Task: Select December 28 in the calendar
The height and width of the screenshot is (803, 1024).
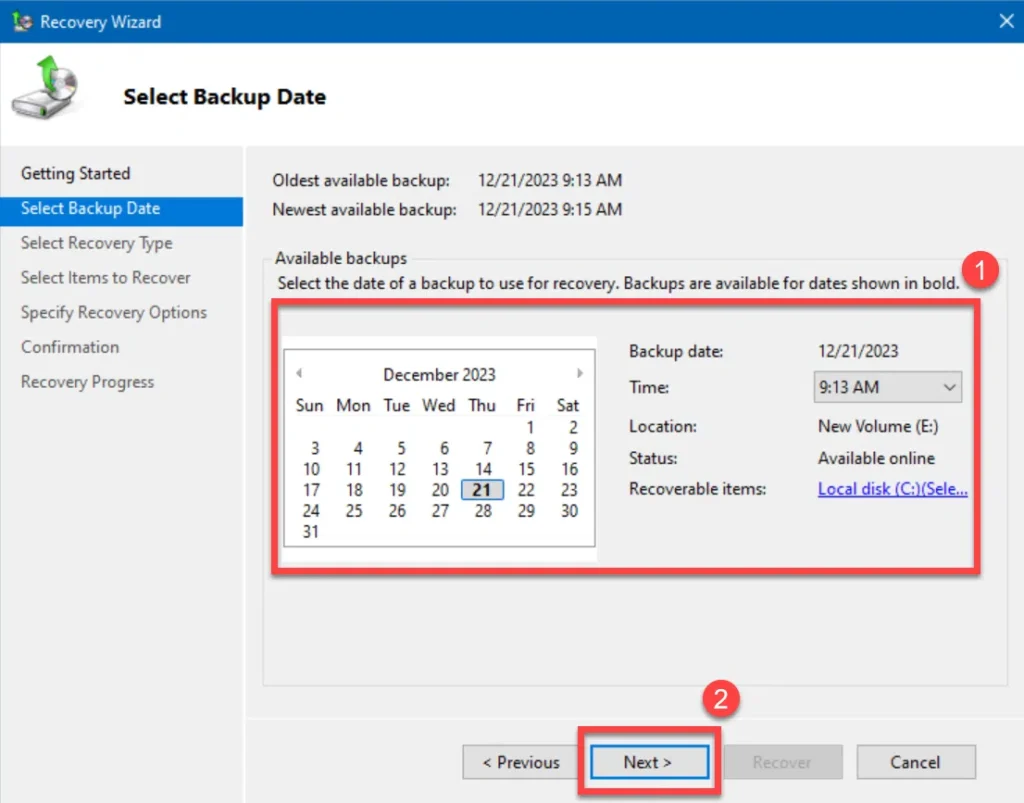Action: pyautogui.click(x=483, y=511)
